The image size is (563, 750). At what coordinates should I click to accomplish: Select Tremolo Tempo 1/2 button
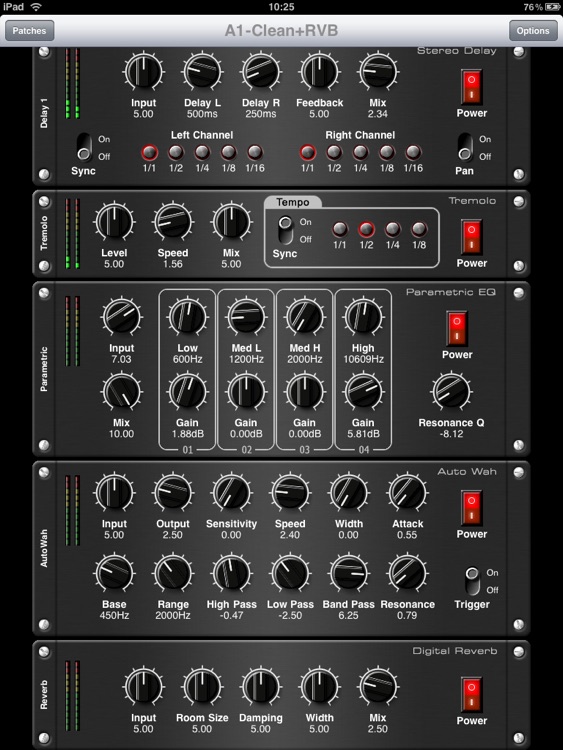coord(366,230)
